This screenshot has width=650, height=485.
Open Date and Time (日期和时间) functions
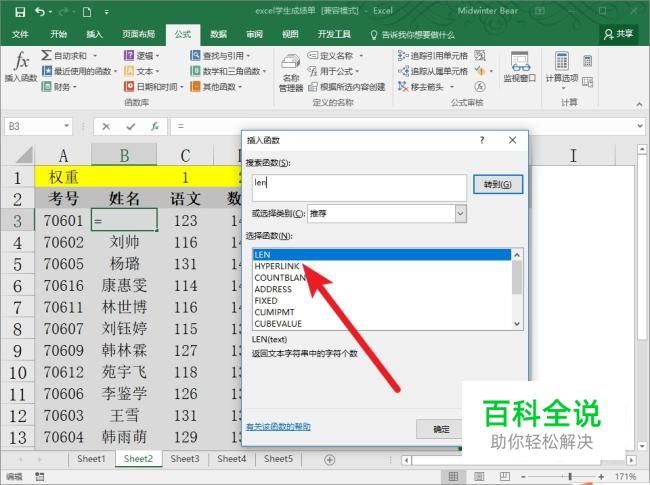pyautogui.click(x=154, y=87)
